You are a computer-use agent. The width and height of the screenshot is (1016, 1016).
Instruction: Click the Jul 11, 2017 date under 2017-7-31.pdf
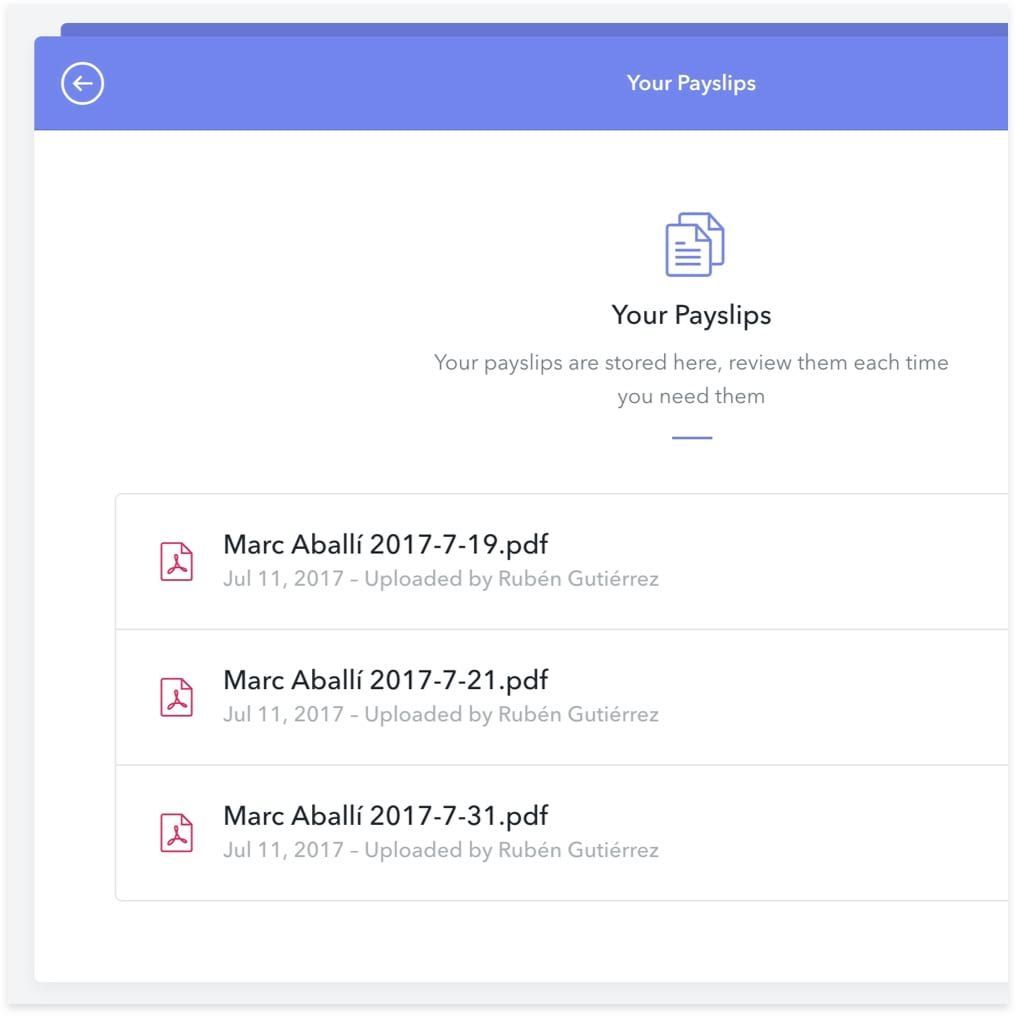click(283, 849)
